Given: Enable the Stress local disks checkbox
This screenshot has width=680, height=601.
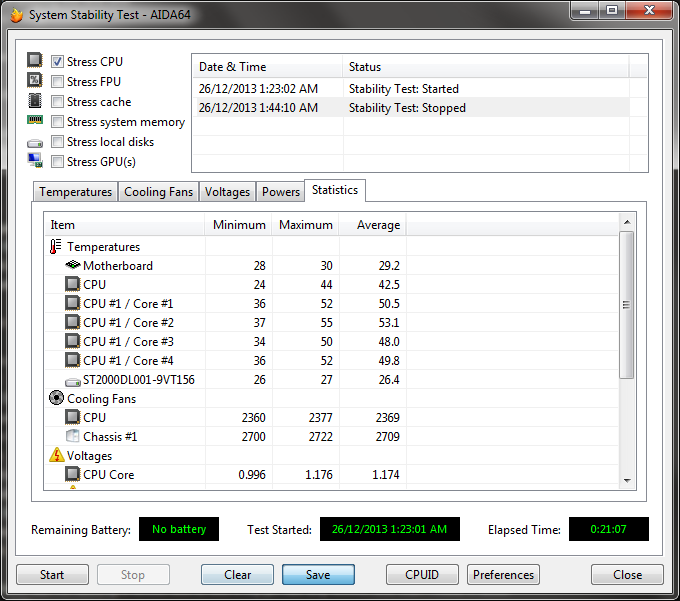Looking at the screenshot, I should (57, 141).
